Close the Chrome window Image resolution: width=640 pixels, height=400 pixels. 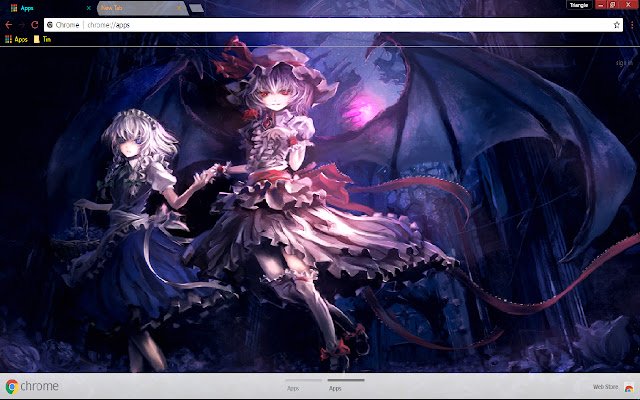tap(629, 5)
